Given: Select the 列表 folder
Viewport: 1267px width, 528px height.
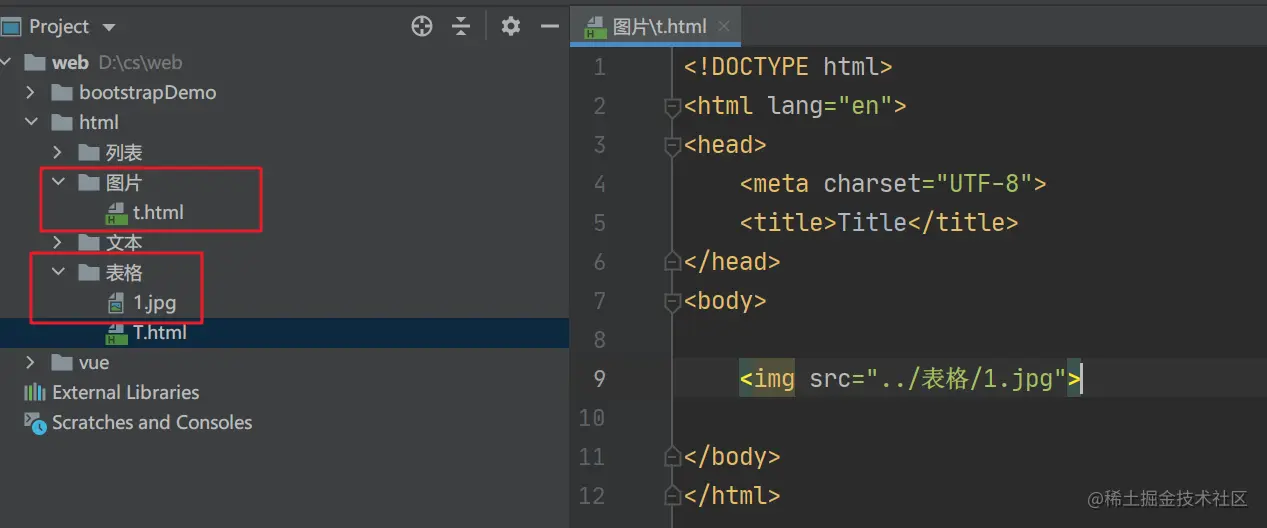Looking at the screenshot, I should coord(124,152).
